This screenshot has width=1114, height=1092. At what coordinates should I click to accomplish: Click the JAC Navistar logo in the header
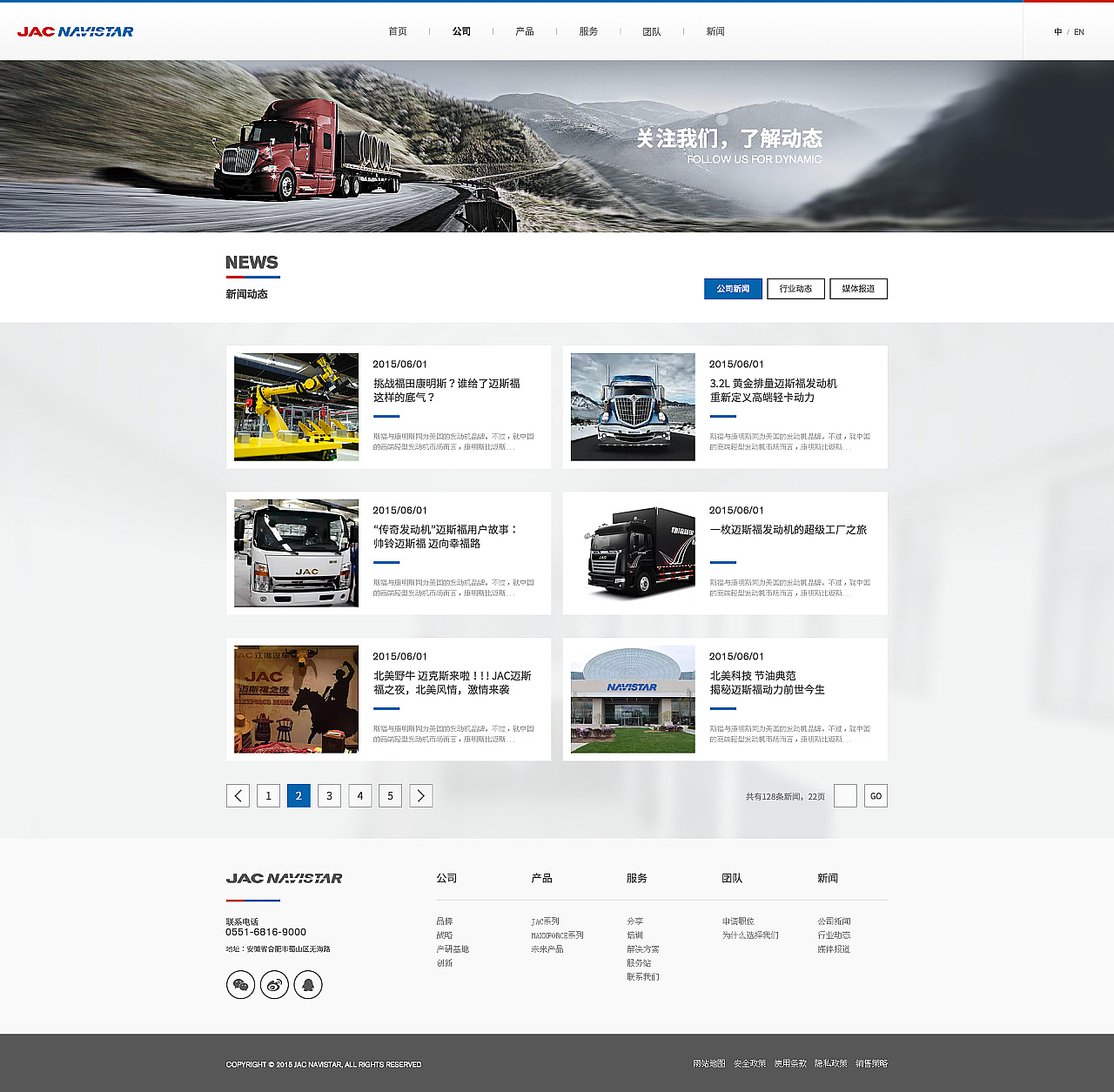point(76,31)
